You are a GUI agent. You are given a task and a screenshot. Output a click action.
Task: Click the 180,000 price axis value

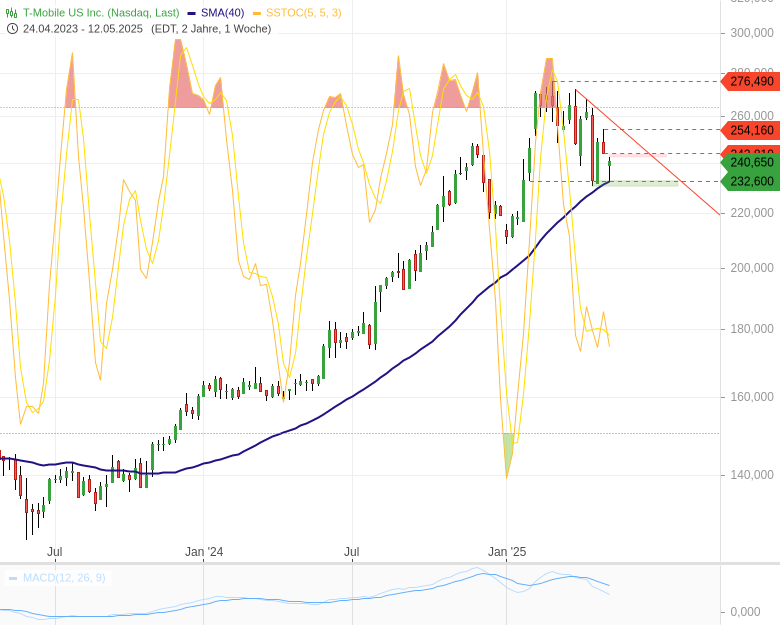pos(752,329)
